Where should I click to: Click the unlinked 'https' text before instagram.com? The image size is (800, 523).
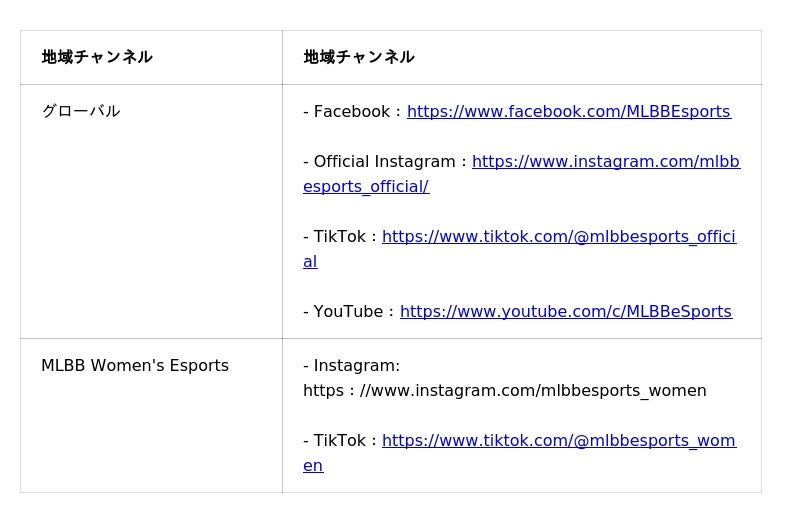pyautogui.click(x=322, y=391)
